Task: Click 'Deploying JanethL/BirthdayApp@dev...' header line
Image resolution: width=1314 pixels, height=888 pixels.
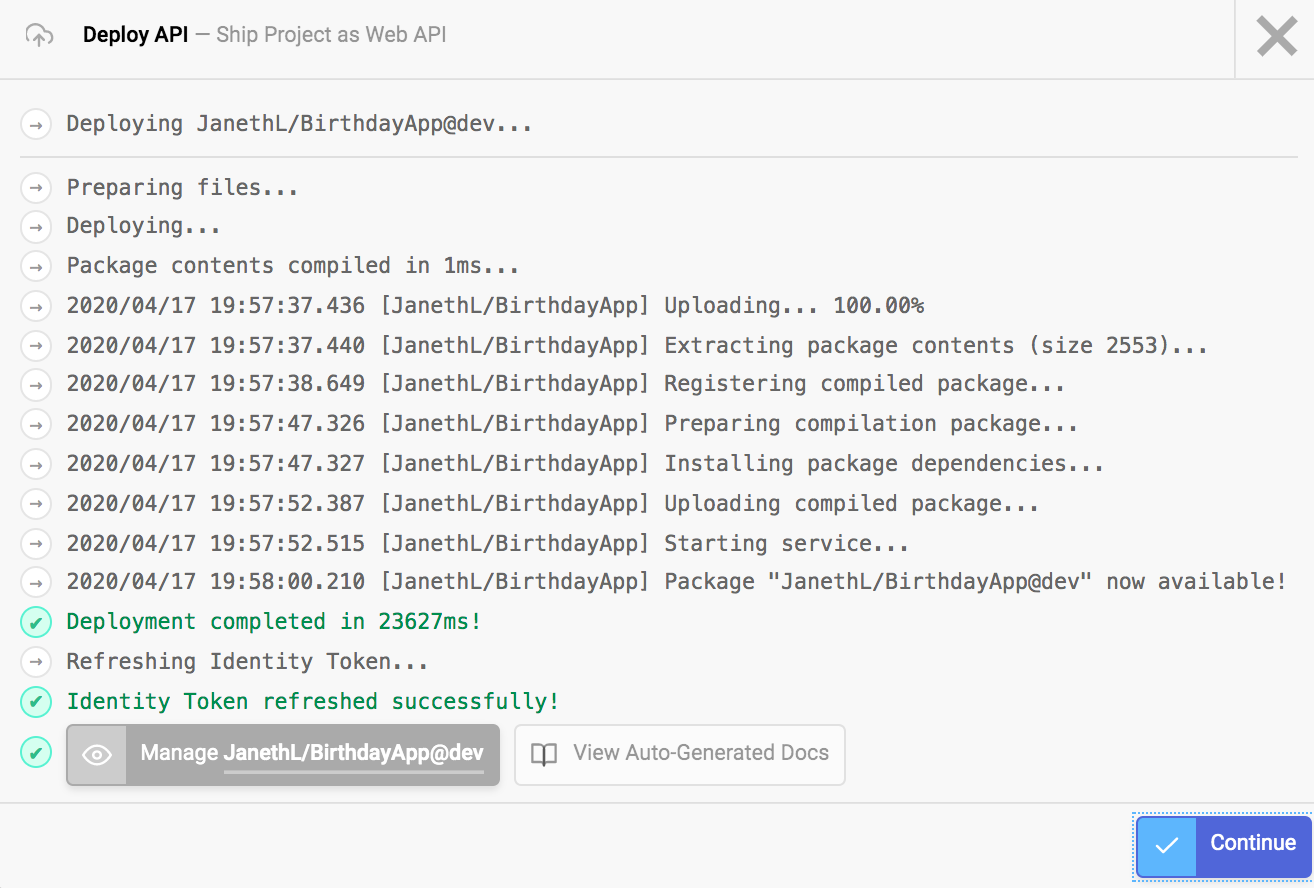Action: 299,125
